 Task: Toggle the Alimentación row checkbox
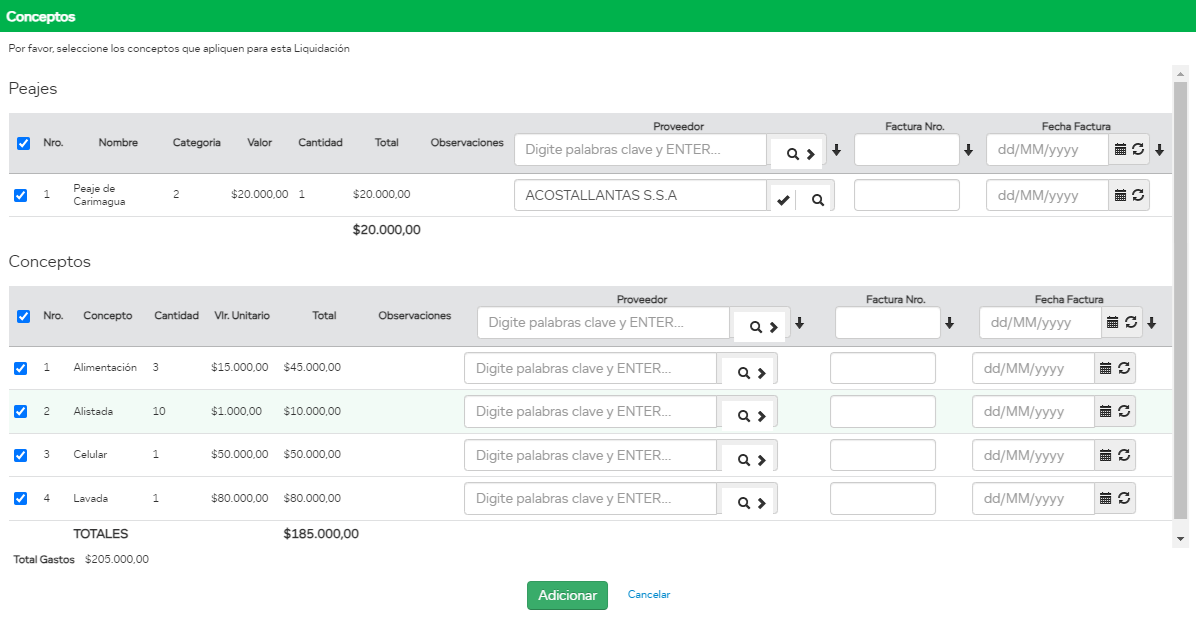tap(21, 368)
